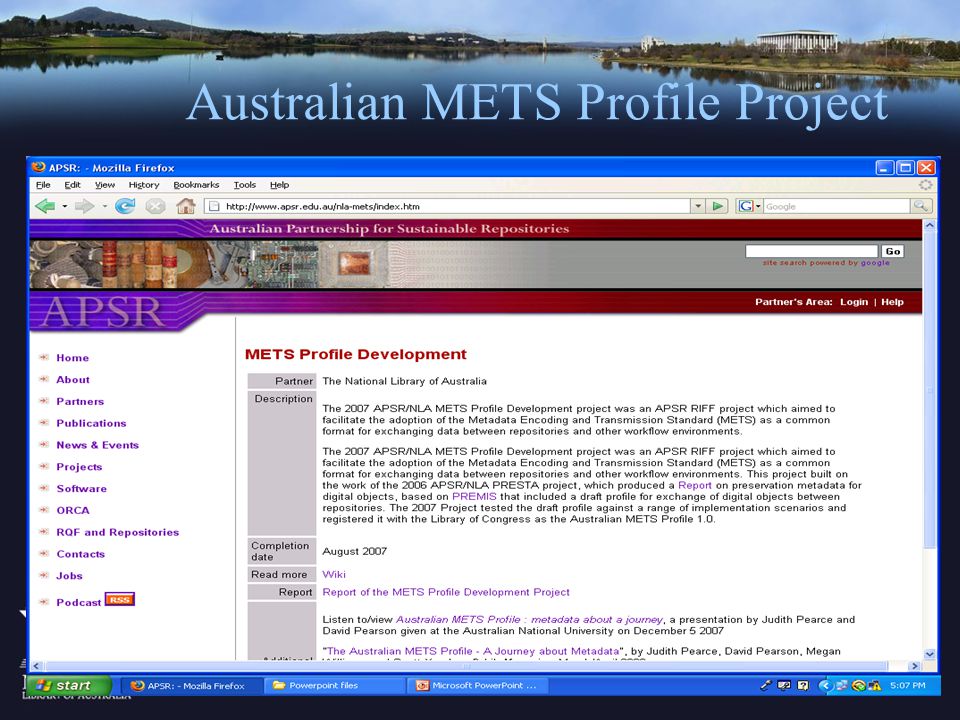
Task: Reload the page with the Refresh icon
Action: [x=126, y=206]
